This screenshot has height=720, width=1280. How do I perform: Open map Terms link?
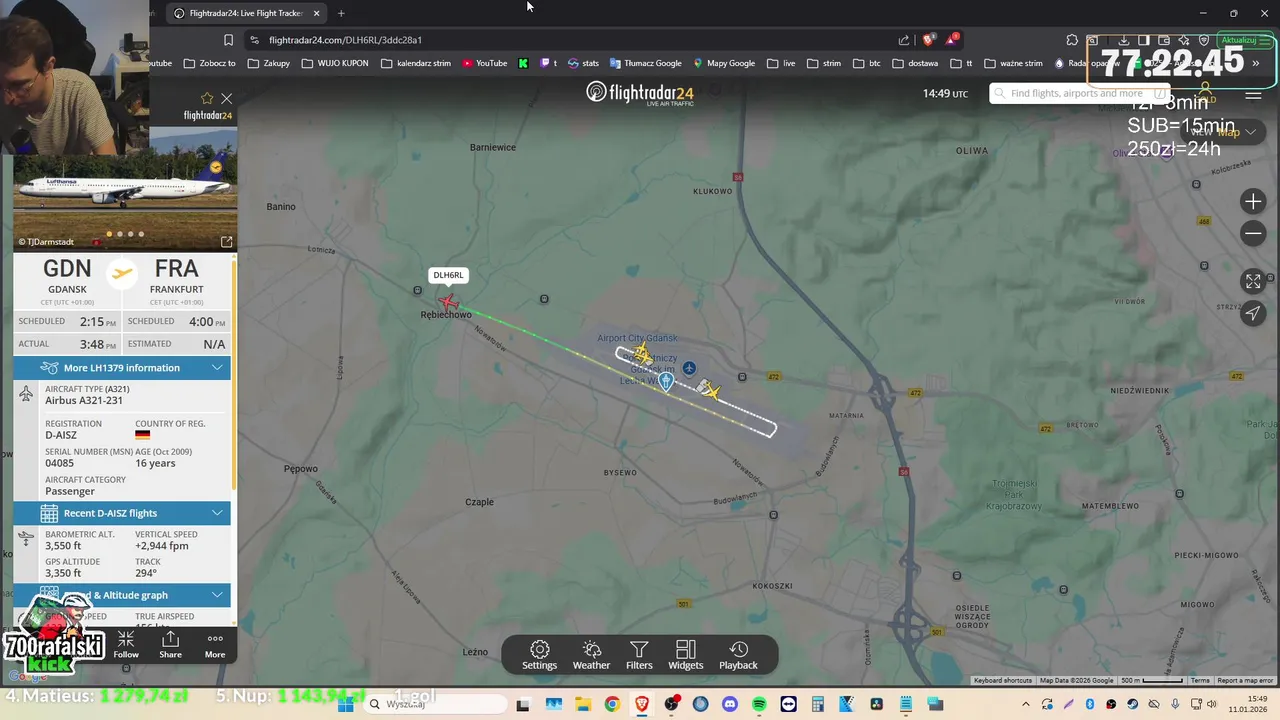coord(1200,680)
